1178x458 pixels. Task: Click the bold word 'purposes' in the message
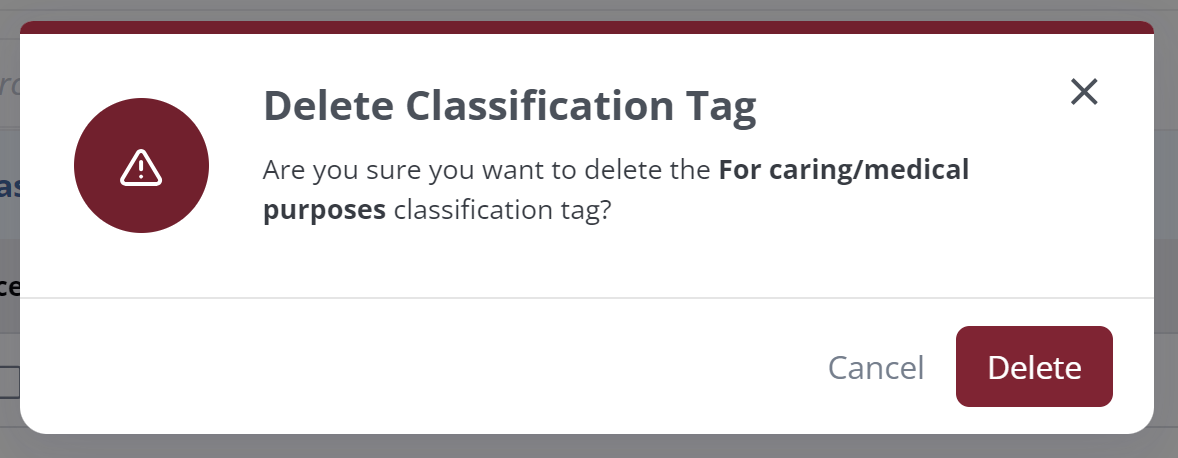tap(325, 210)
